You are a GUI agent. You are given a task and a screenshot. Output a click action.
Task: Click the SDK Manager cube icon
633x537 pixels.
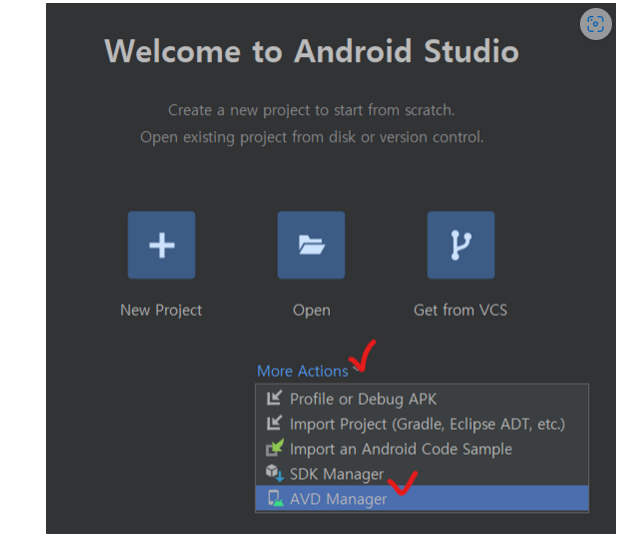[x=275, y=473]
